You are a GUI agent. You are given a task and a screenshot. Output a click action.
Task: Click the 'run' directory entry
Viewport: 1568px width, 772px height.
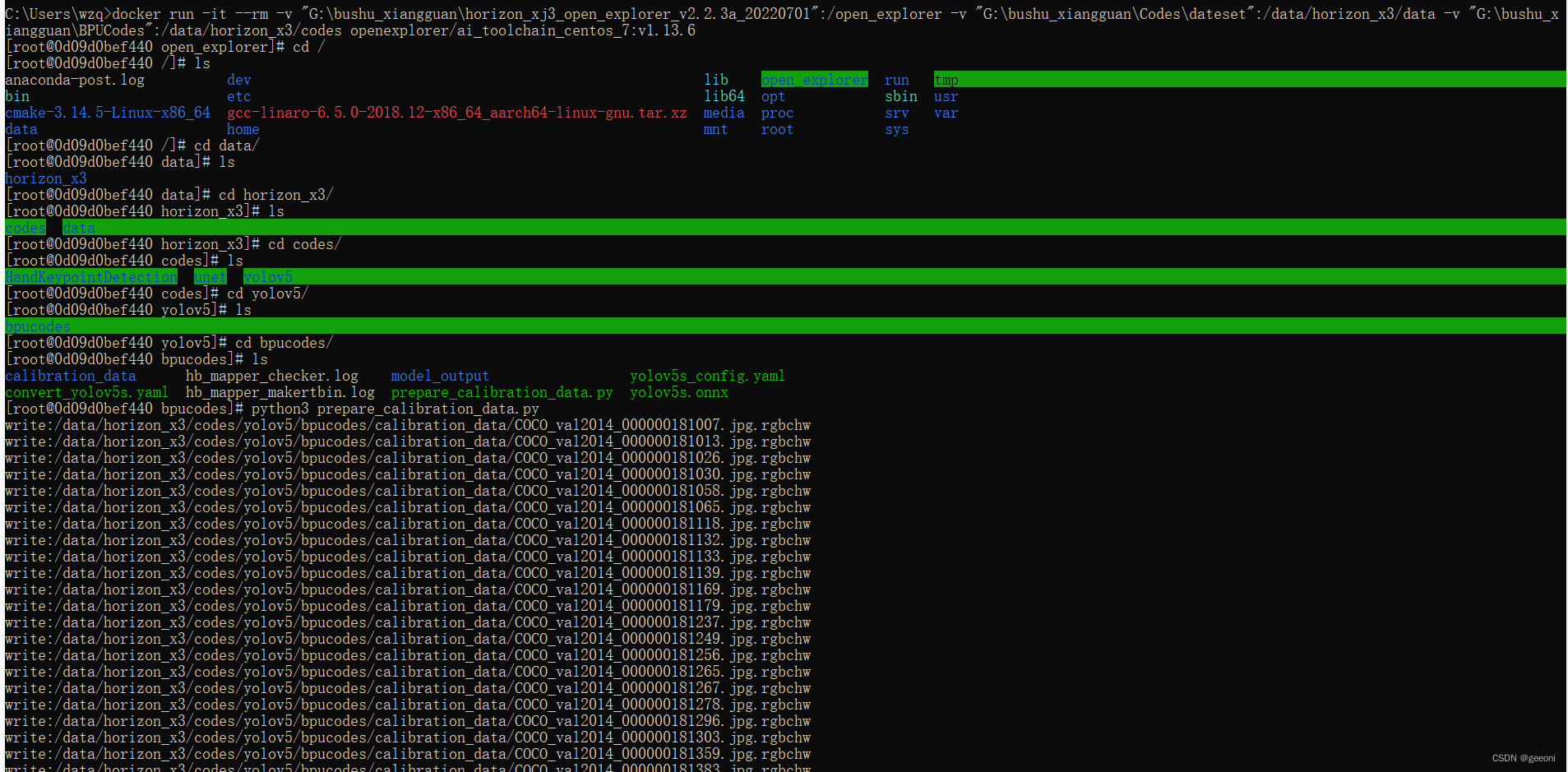897,80
